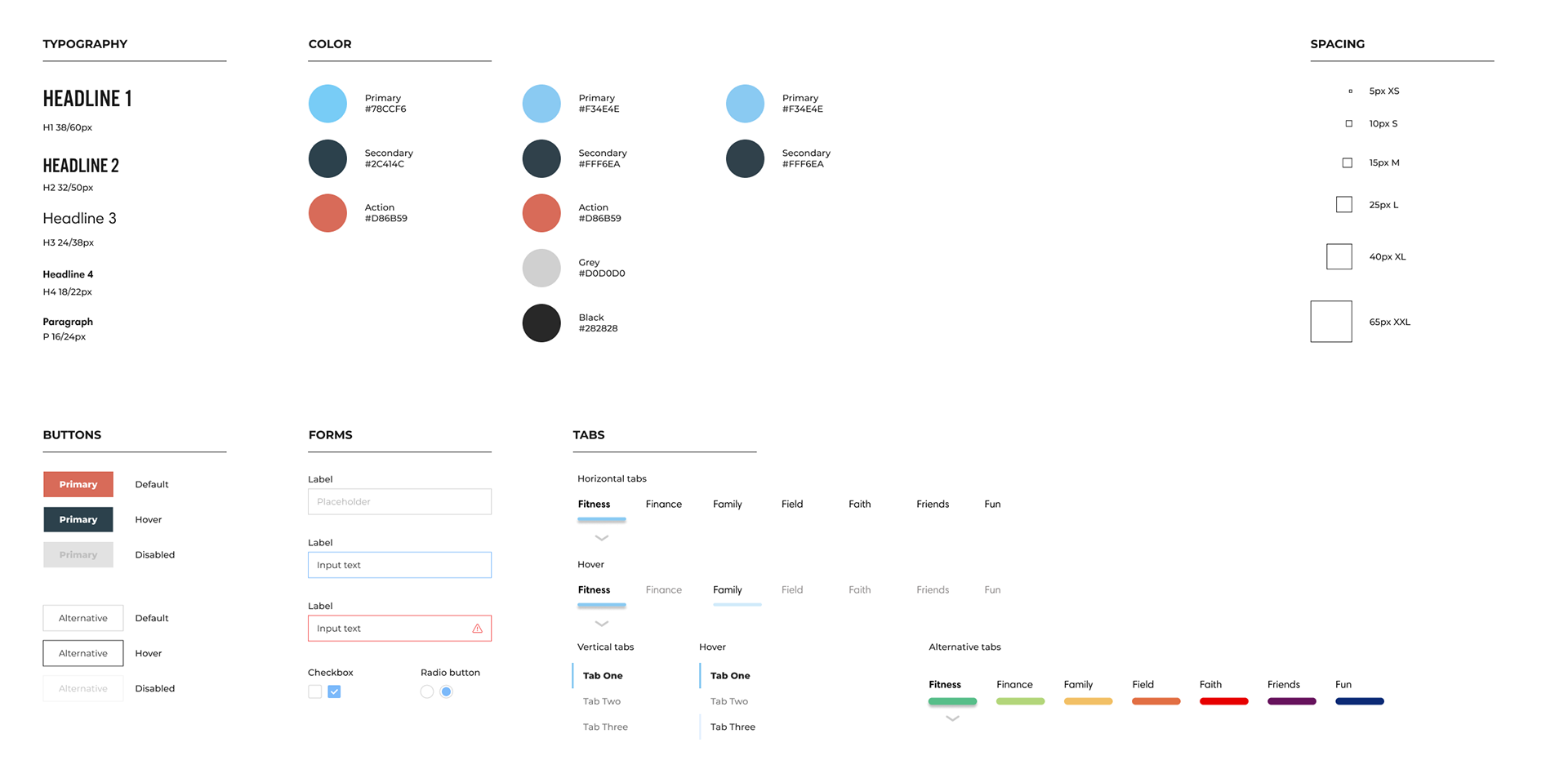Switch to Family in Horizontal tabs row
The image size is (1568, 778).
coord(728,505)
